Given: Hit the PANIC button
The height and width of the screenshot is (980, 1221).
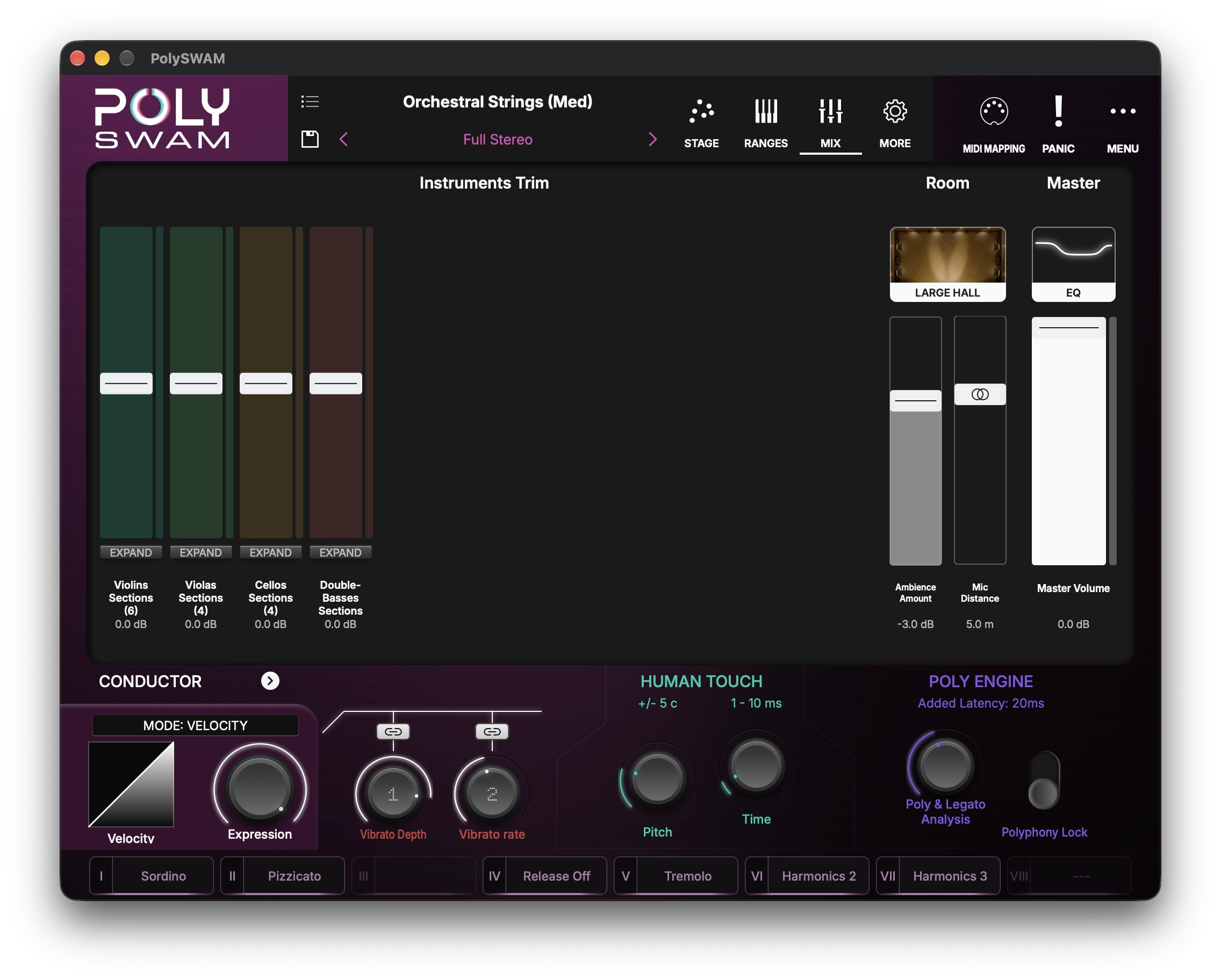Looking at the screenshot, I should coord(1058,126).
